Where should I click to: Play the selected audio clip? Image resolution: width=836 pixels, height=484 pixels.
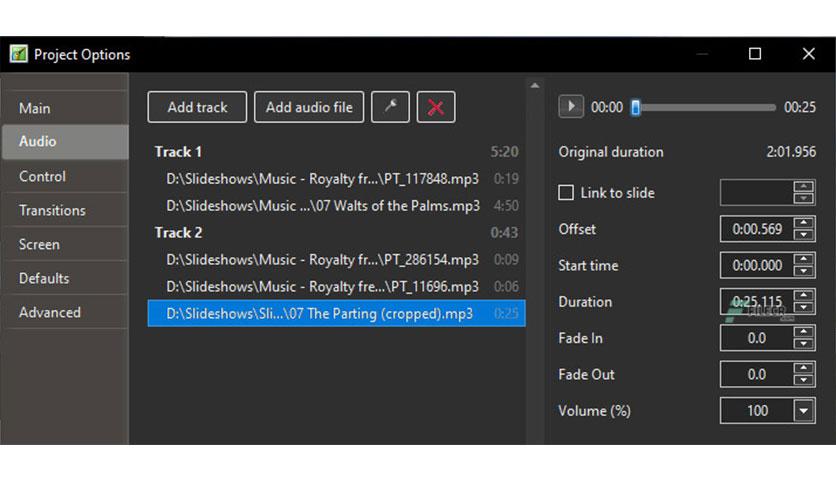(570, 107)
